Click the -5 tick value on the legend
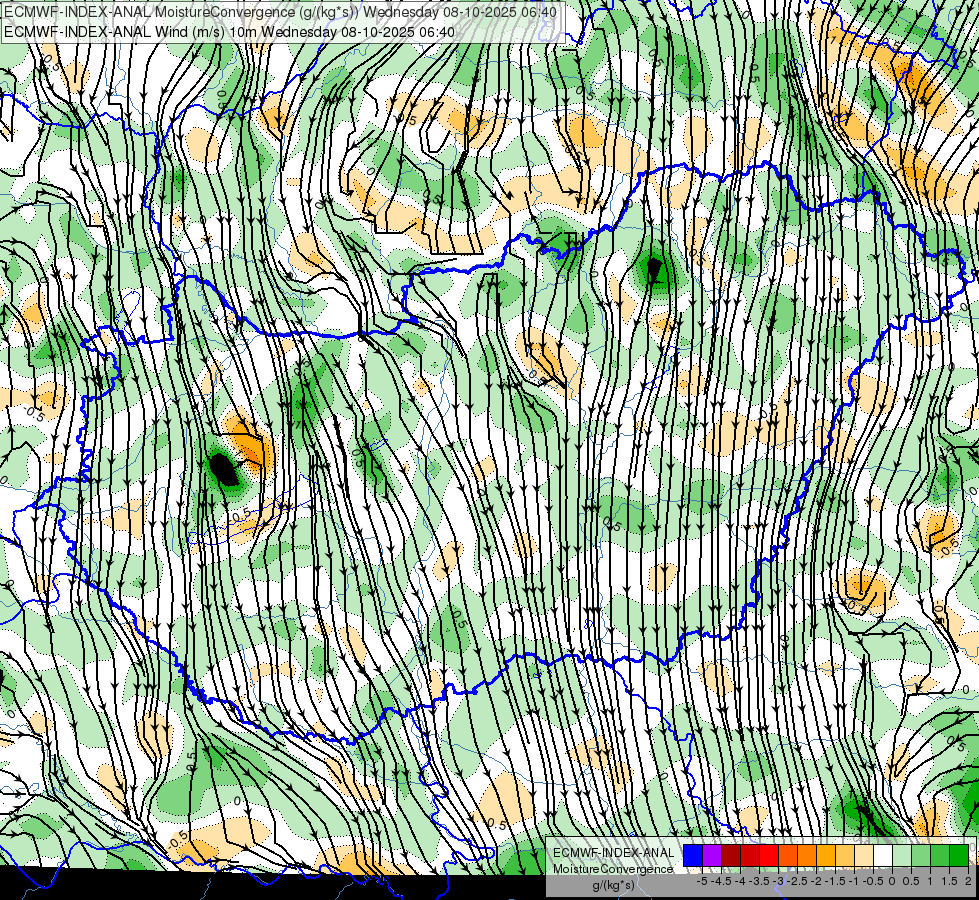The image size is (979, 900). tap(701, 881)
